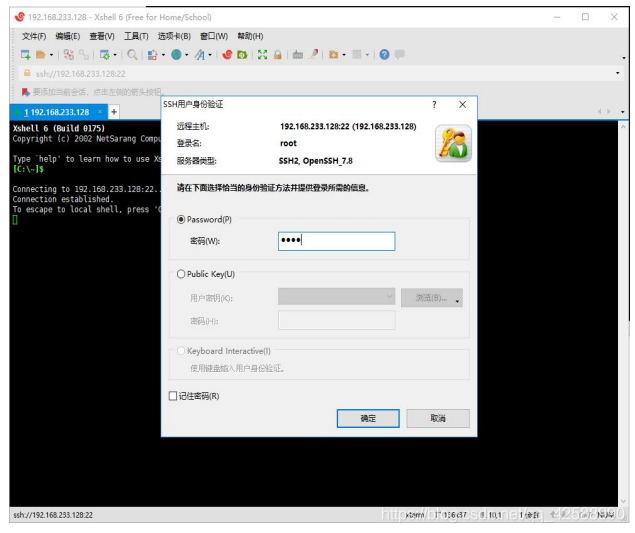This screenshot has height=533, width=635.
Task: Click the terminal vertical scrollbar
Action: point(623,314)
